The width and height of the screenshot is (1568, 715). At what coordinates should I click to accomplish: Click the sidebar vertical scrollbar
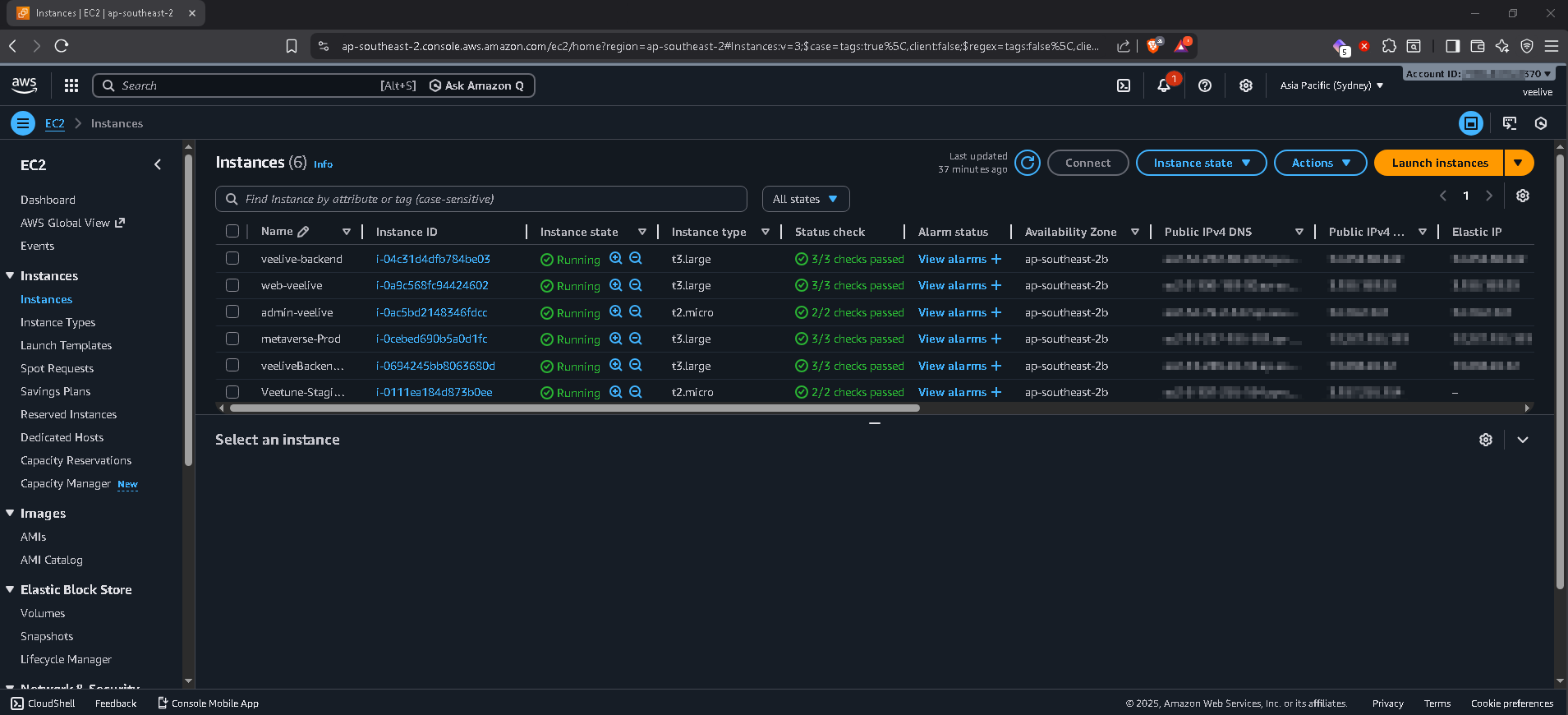[x=188, y=308]
